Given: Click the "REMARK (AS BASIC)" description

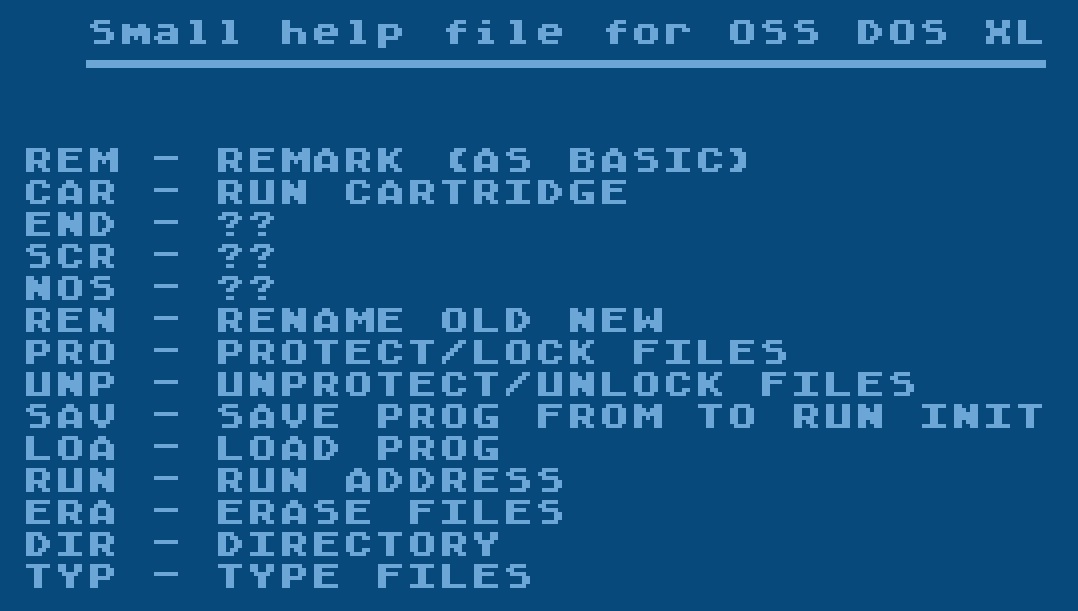Looking at the screenshot, I should click(x=483, y=160).
